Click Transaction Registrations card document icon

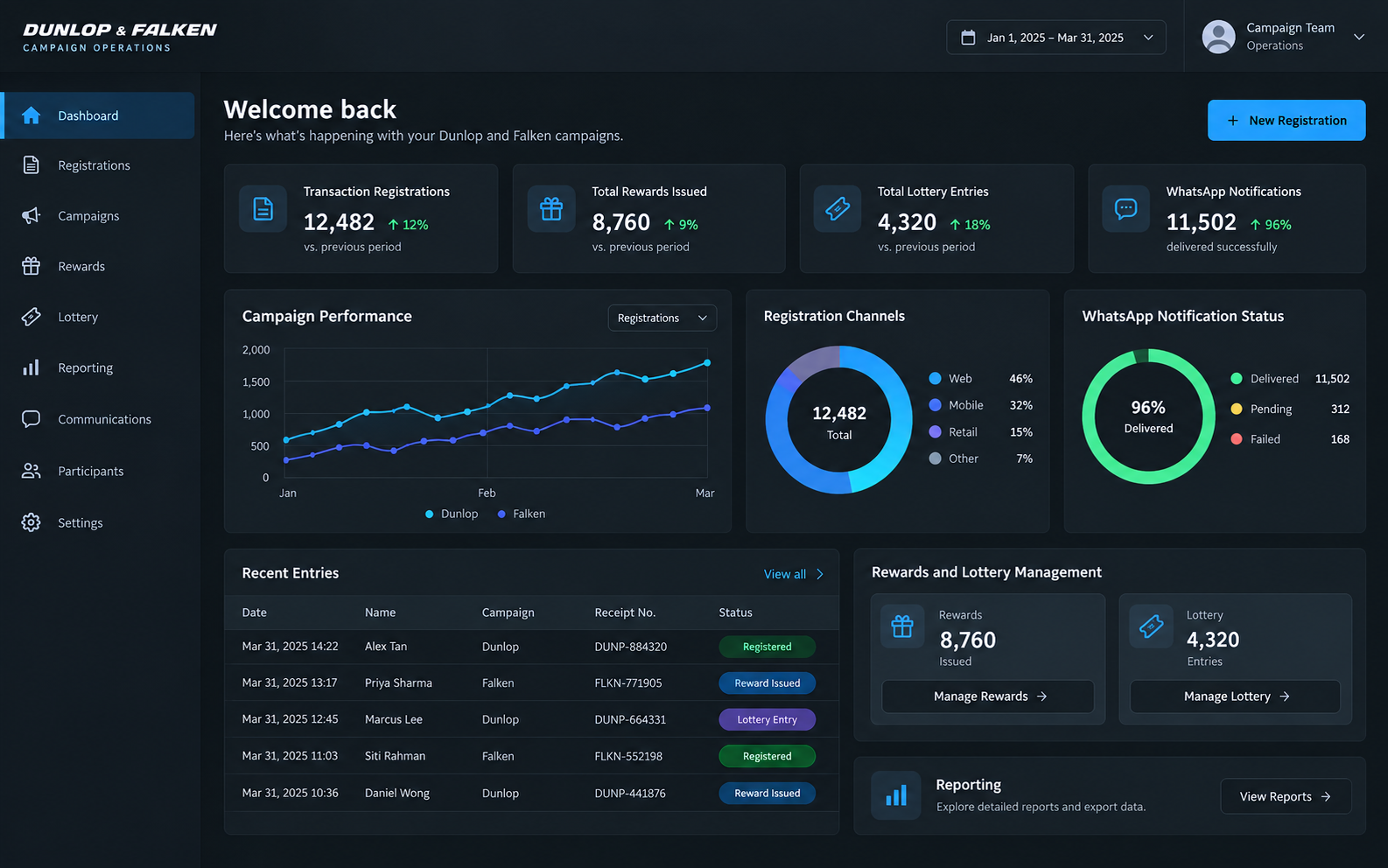point(263,208)
